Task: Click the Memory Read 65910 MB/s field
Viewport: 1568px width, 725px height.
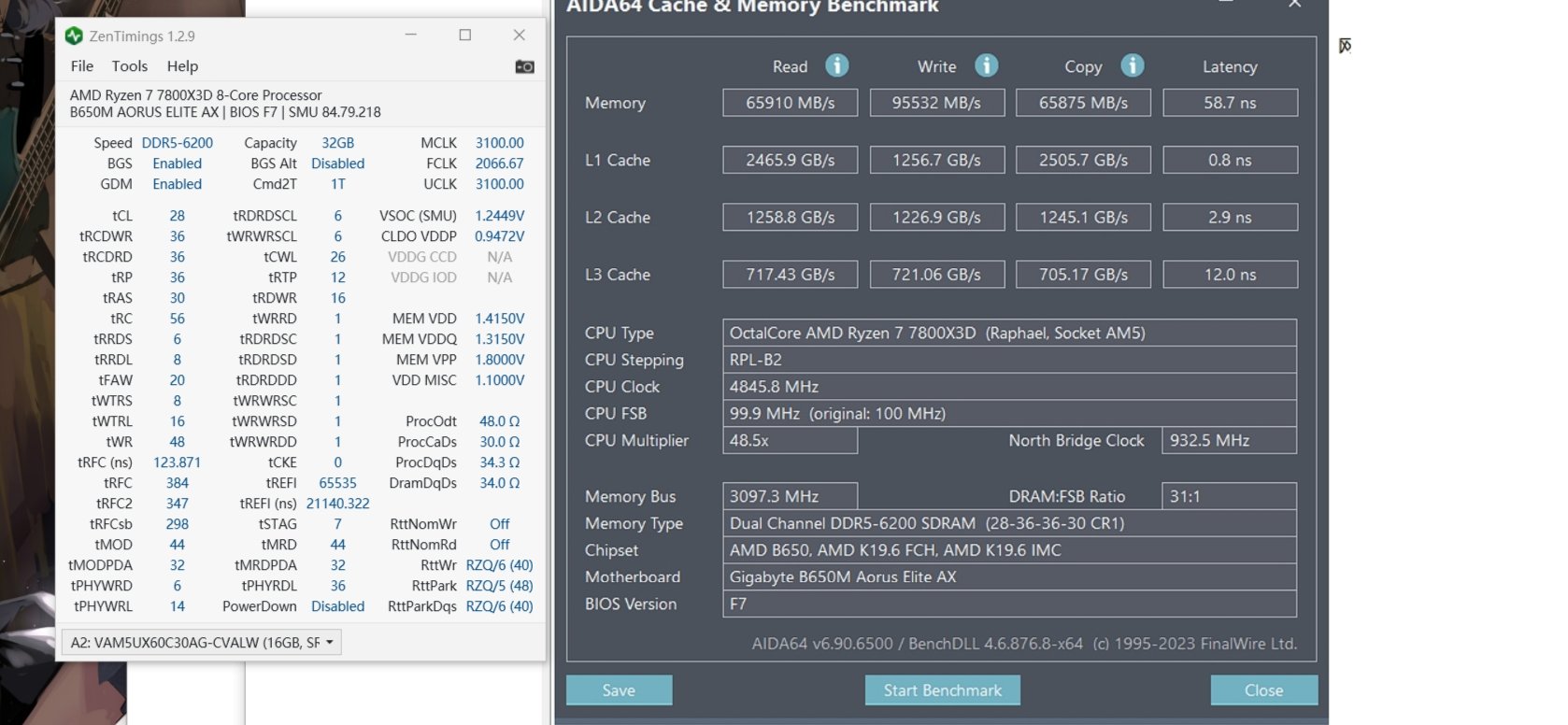Action: pos(790,103)
